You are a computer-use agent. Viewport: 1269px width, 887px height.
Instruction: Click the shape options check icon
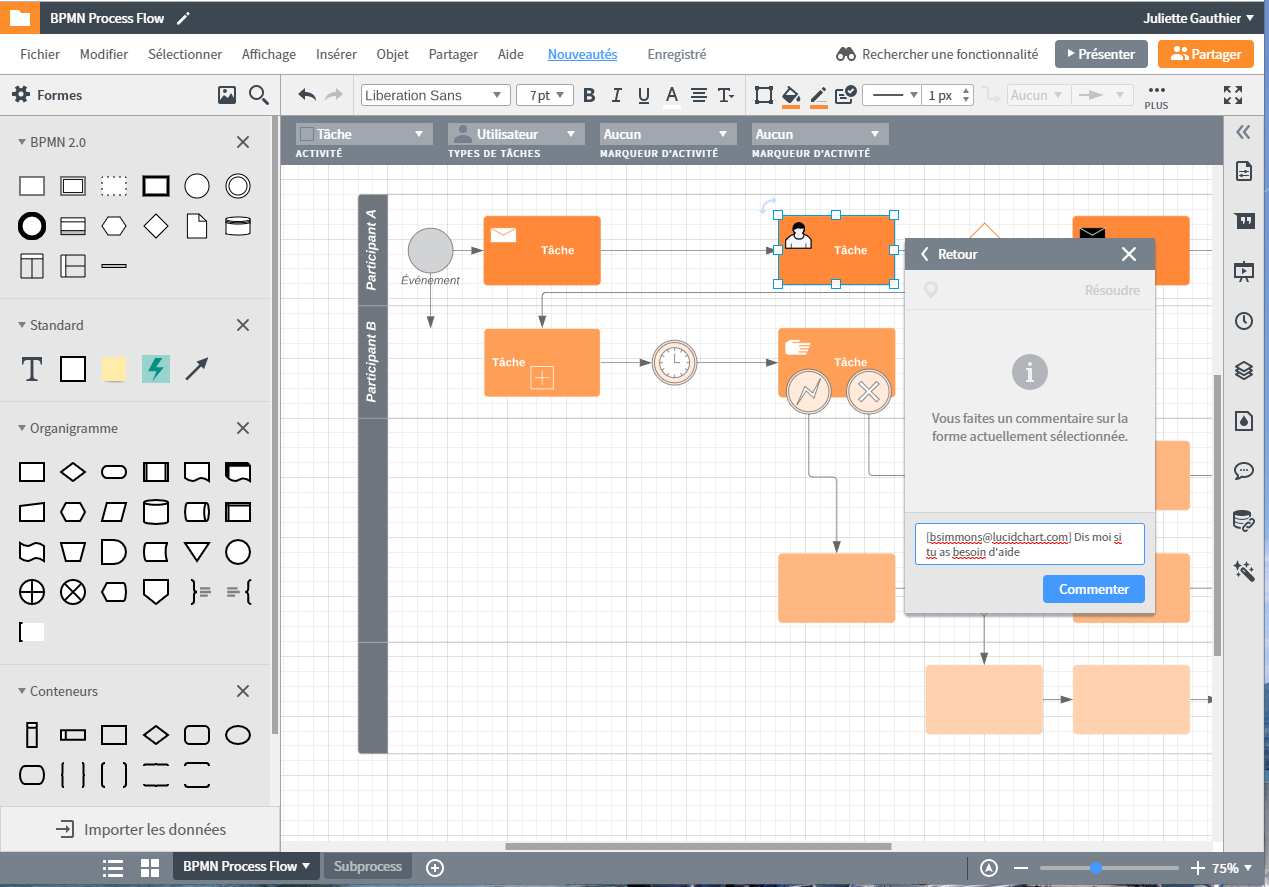[x=845, y=95]
